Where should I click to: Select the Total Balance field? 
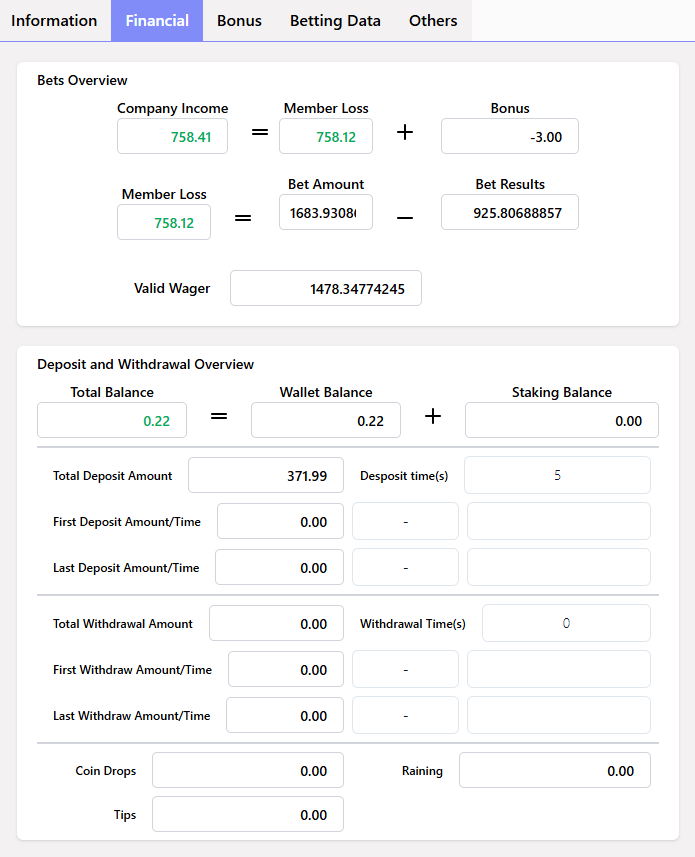[111, 420]
